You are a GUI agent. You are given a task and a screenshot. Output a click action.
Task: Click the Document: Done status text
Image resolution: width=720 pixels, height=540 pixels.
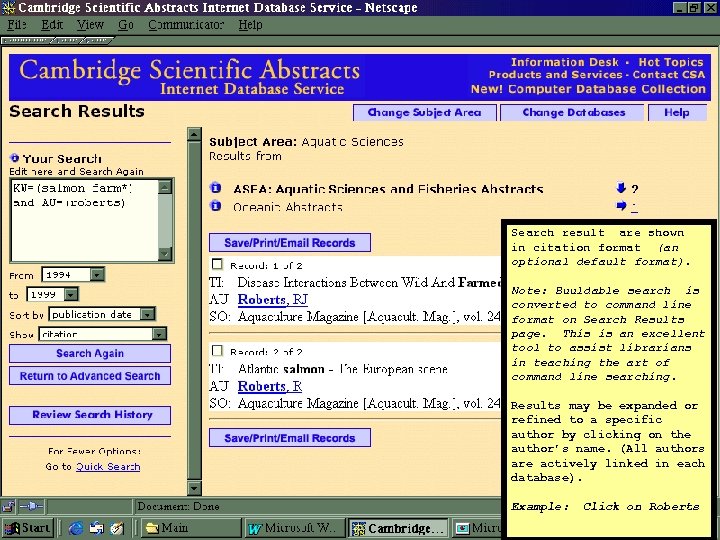pyautogui.click(x=178, y=506)
